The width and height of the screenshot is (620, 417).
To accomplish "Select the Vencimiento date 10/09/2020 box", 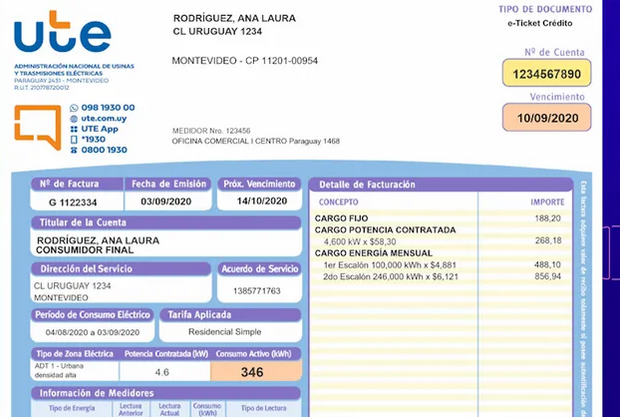I will [546, 118].
